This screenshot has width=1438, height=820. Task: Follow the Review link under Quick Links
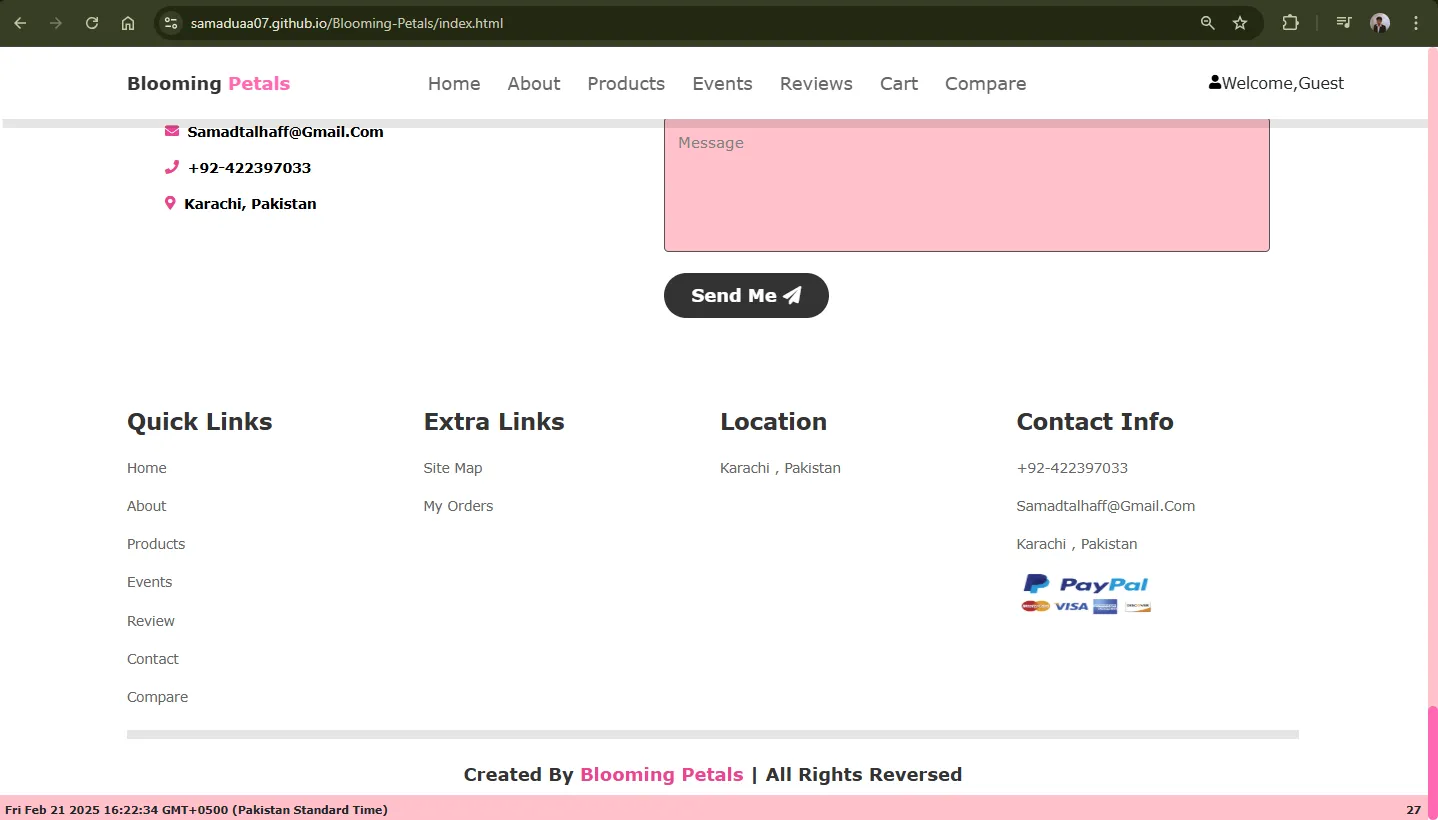[151, 621]
